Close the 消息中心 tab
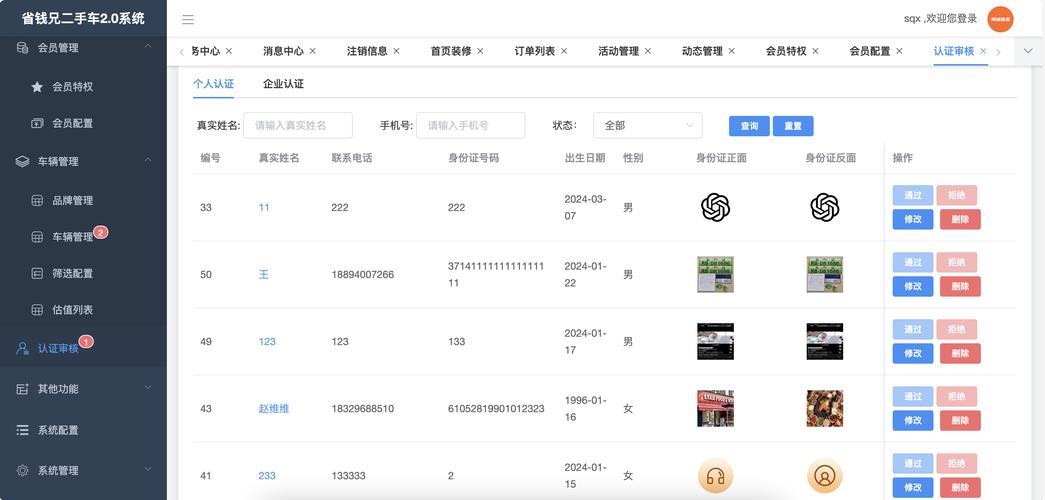Image resolution: width=1045 pixels, height=500 pixels. pos(313,51)
